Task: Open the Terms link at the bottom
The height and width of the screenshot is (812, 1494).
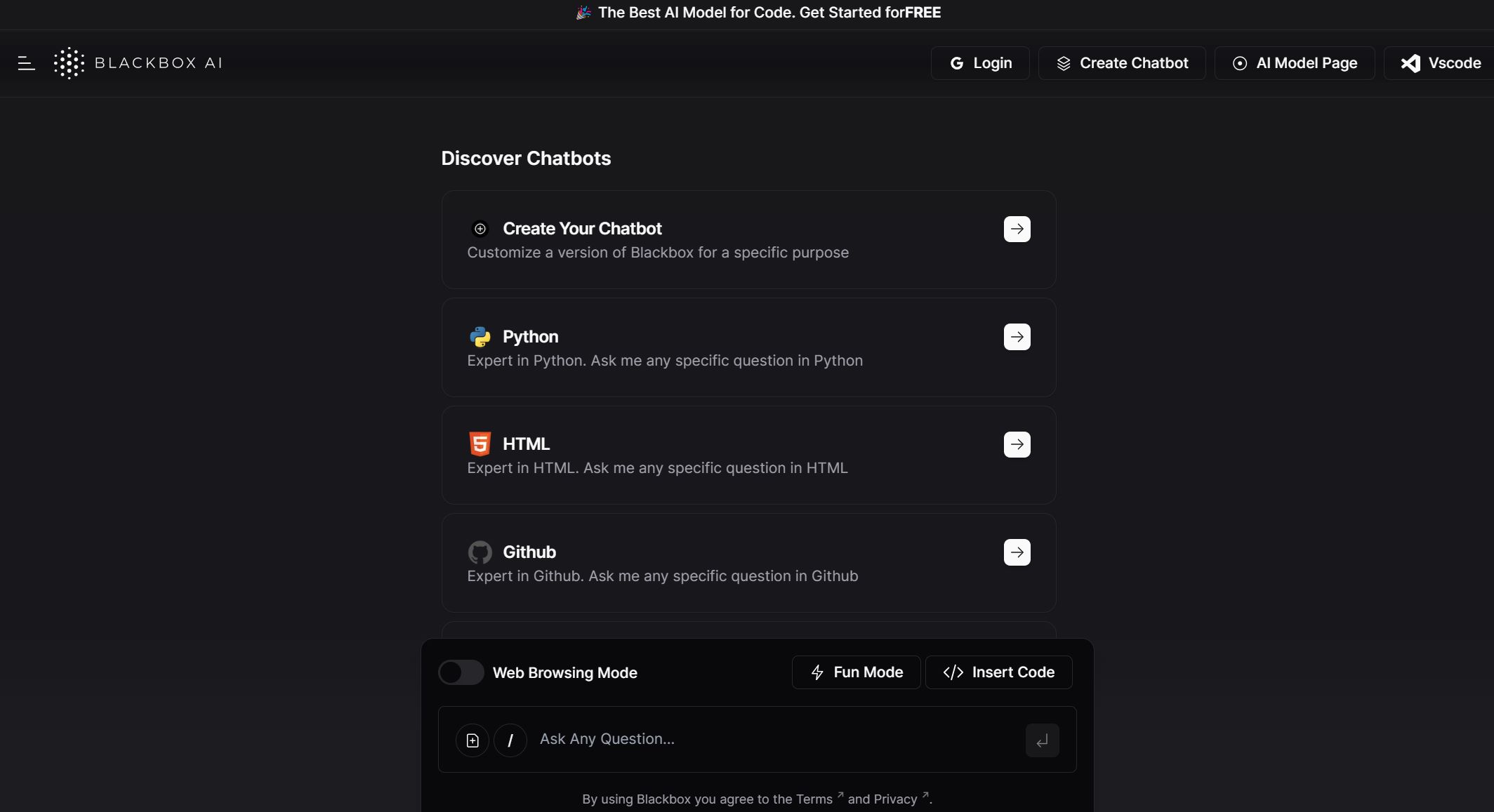Action: [814, 799]
